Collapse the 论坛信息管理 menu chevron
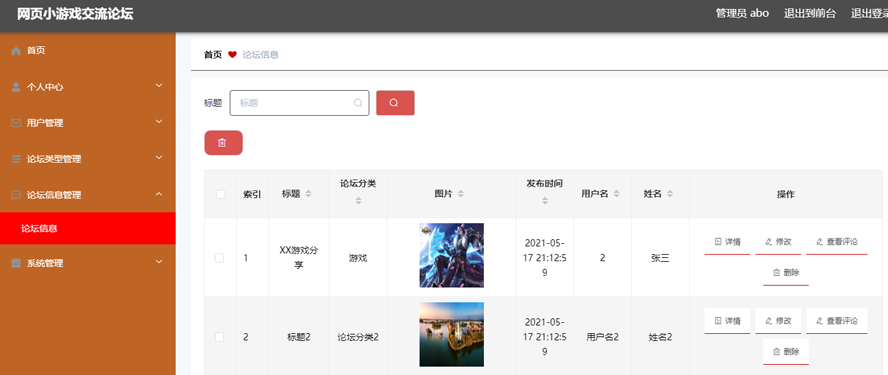888x375 pixels. point(159,194)
